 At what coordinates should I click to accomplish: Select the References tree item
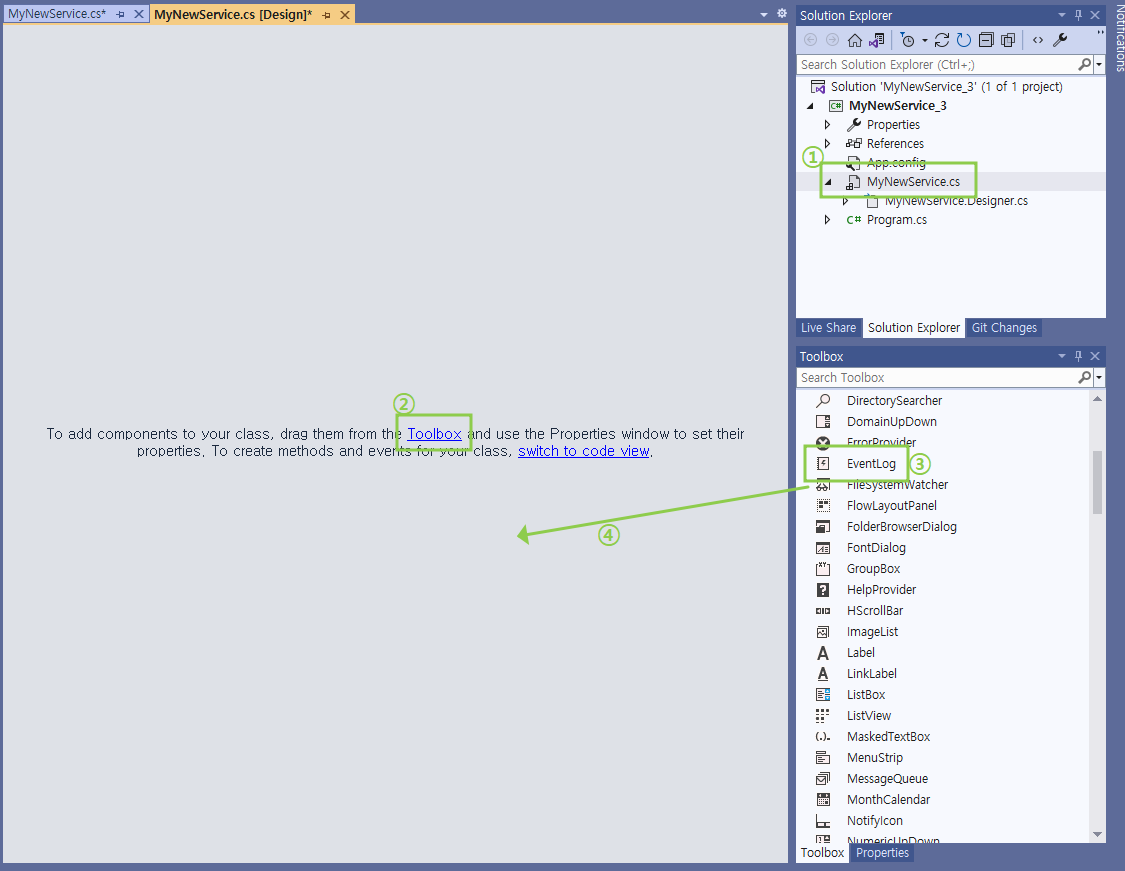[895, 143]
